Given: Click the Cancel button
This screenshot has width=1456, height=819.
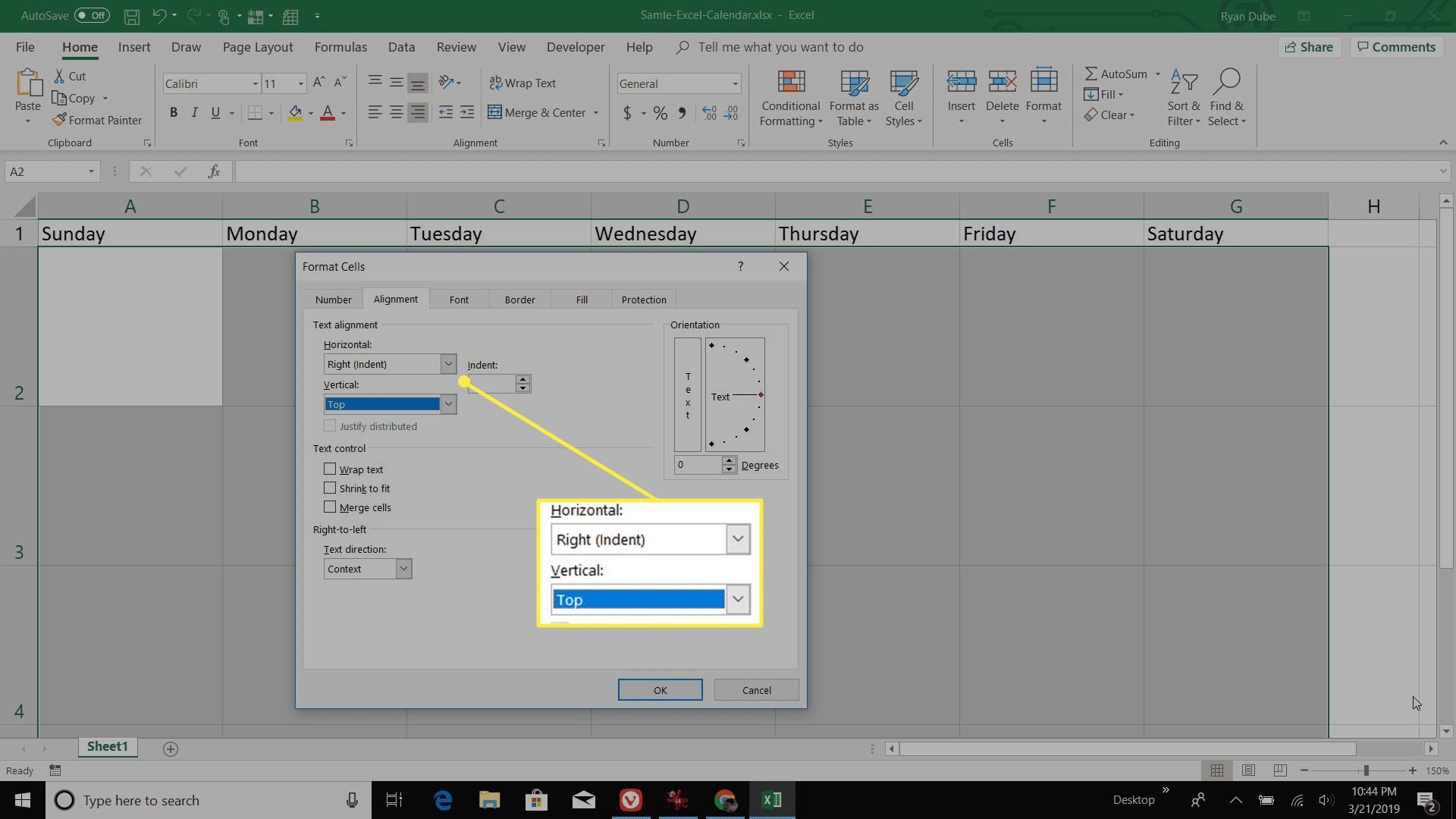Looking at the screenshot, I should tap(755, 690).
